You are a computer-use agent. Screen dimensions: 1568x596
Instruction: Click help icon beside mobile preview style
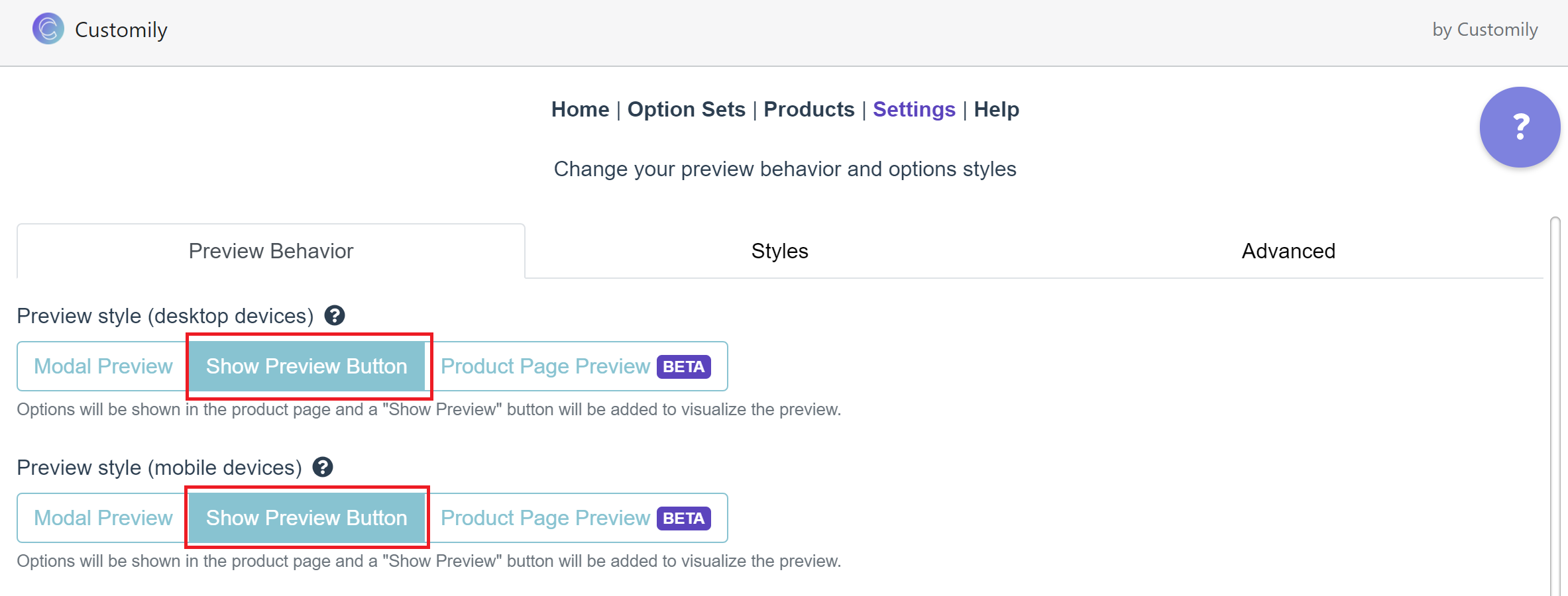[323, 468]
